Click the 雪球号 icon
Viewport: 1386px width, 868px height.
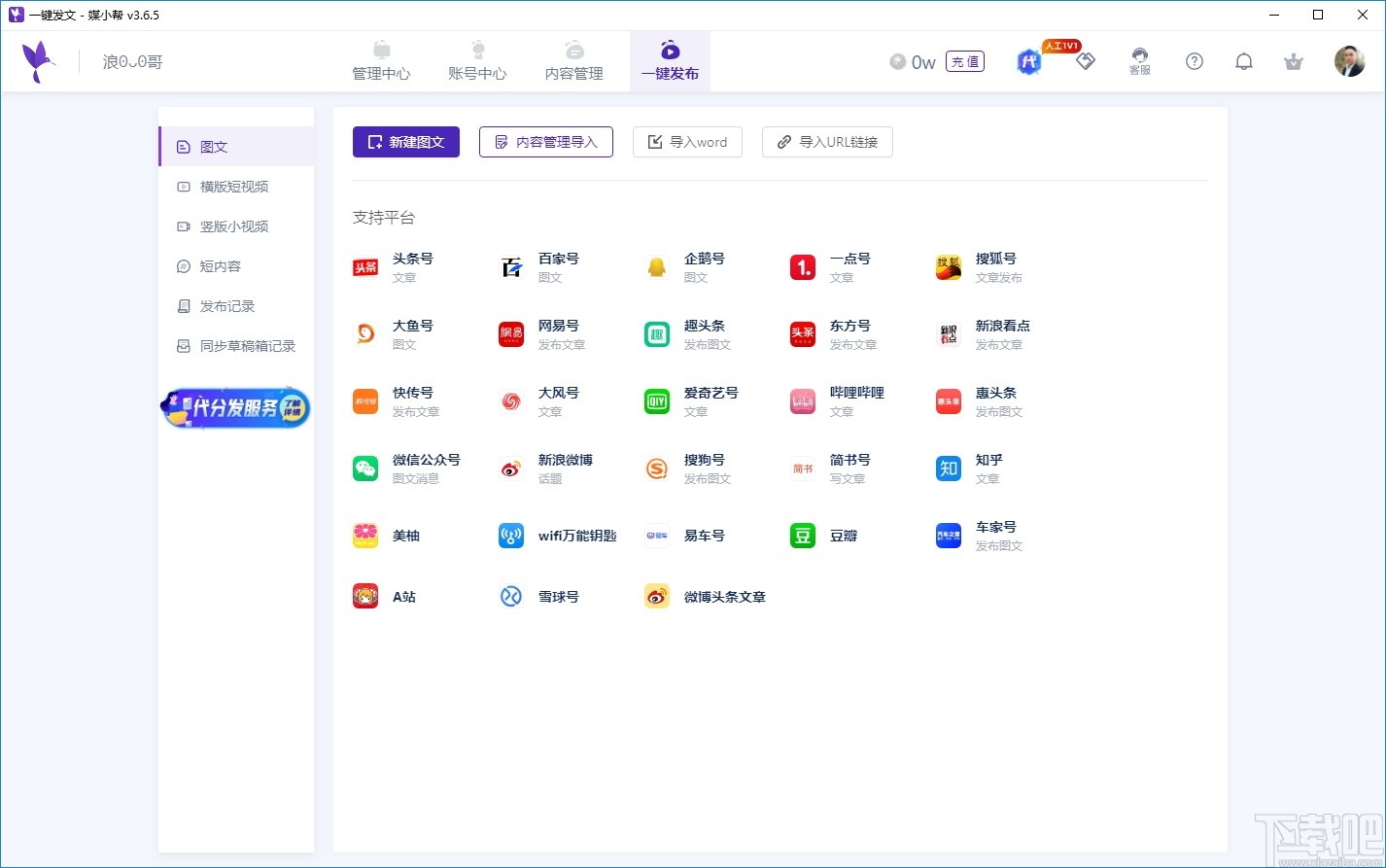[x=511, y=596]
